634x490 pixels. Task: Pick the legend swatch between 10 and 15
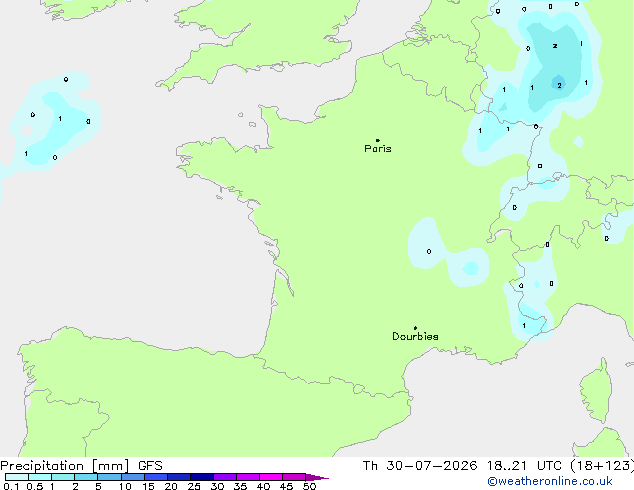[133, 477]
